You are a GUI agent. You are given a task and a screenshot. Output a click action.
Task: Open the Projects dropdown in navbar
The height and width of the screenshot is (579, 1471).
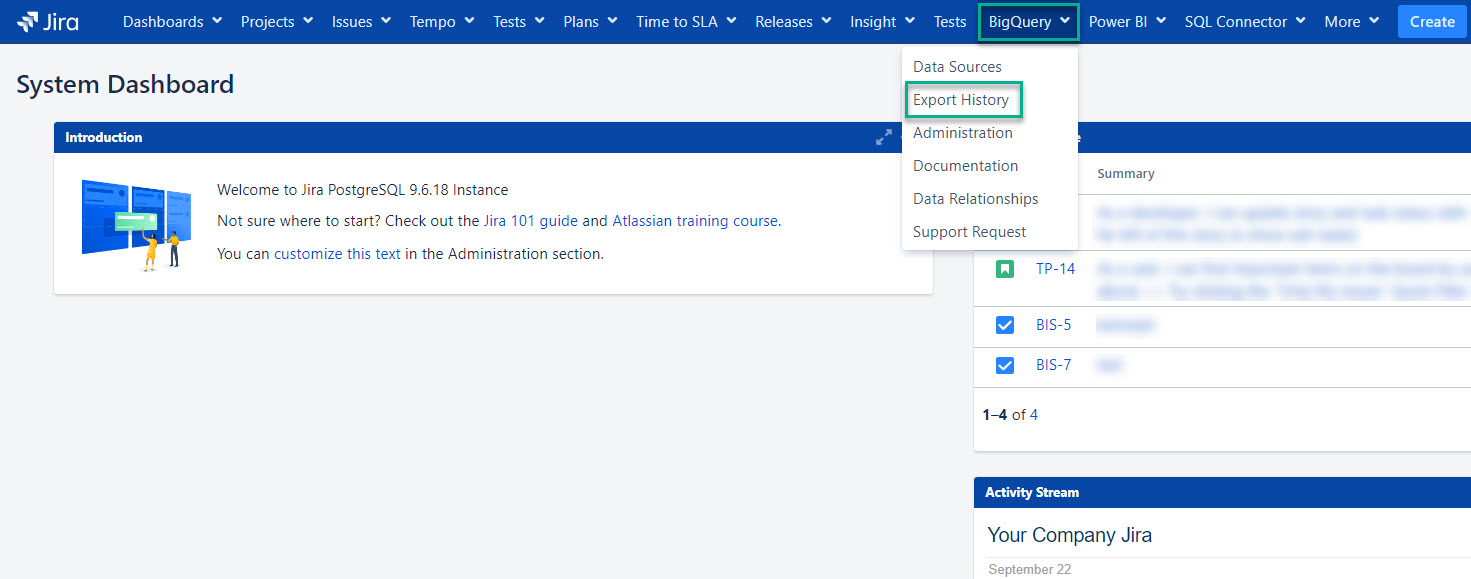[x=276, y=22]
